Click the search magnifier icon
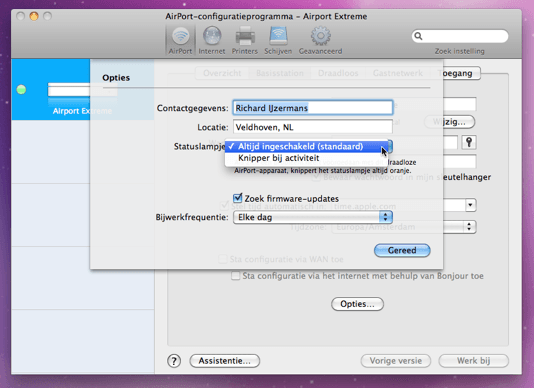 click(x=419, y=36)
